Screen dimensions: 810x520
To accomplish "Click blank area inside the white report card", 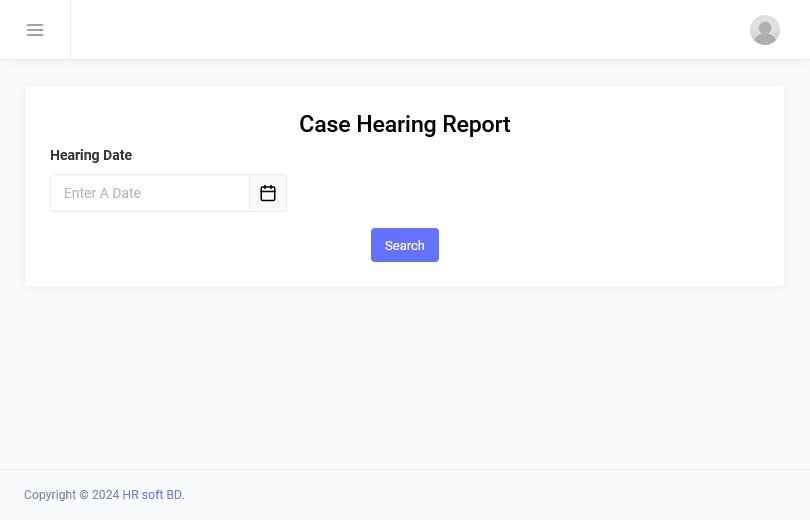I will point(600,200).
